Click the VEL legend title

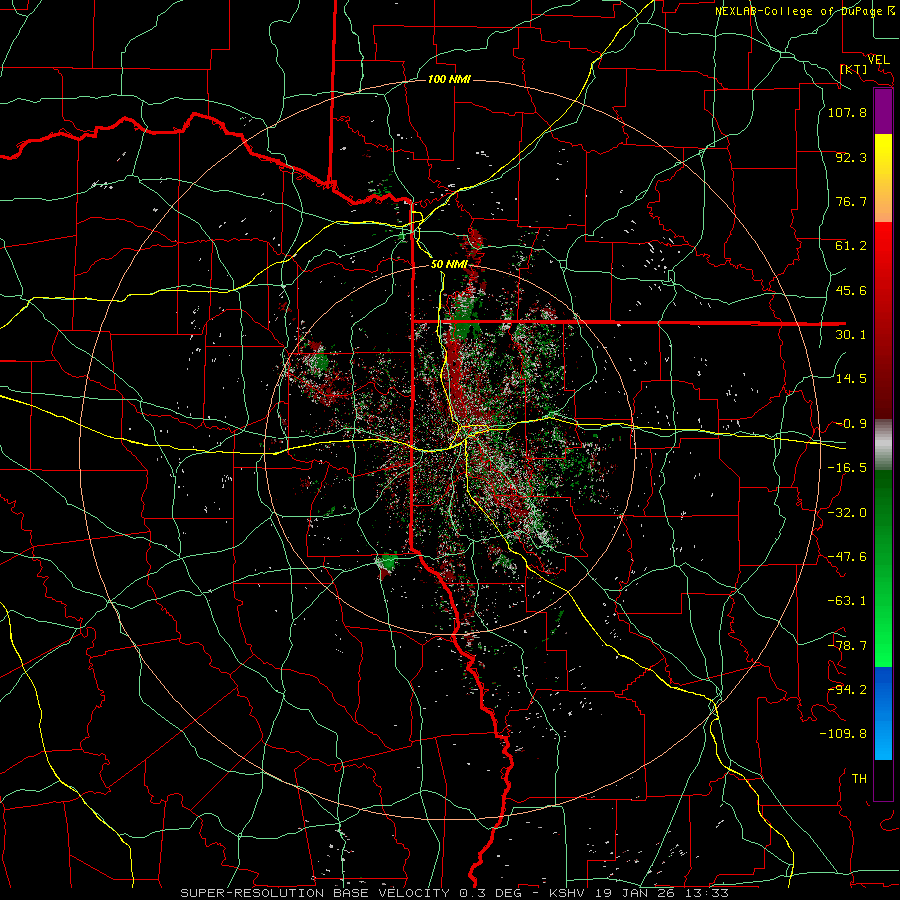878,60
